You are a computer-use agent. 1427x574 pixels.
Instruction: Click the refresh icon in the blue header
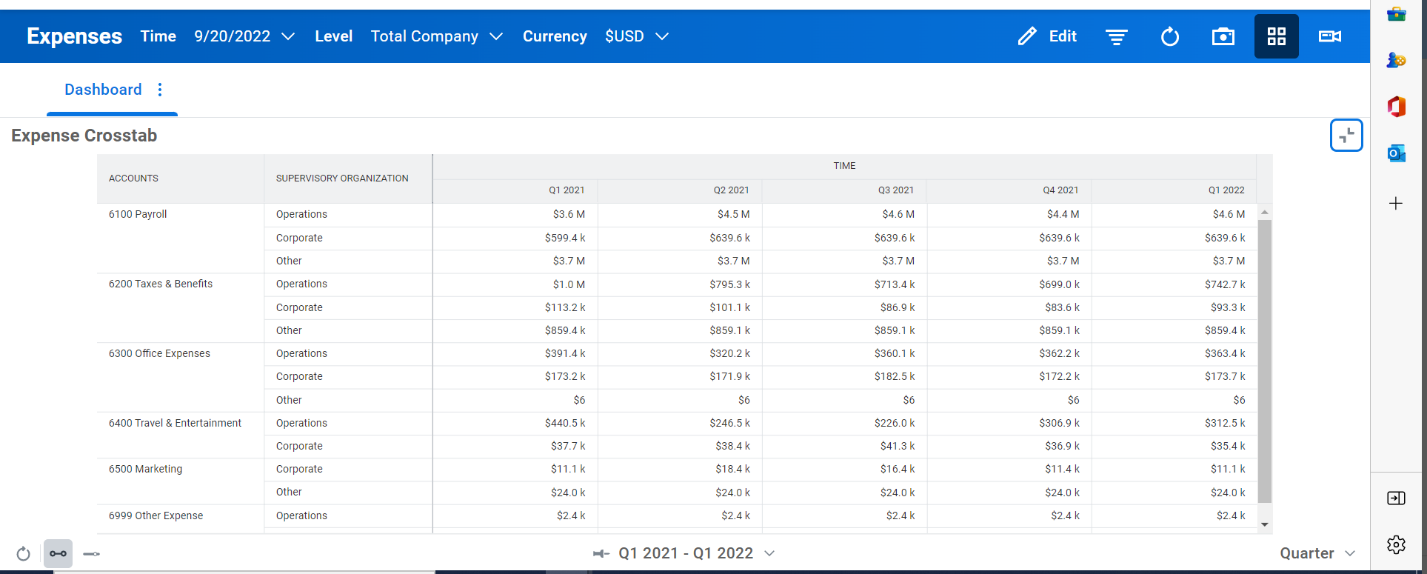click(1170, 37)
